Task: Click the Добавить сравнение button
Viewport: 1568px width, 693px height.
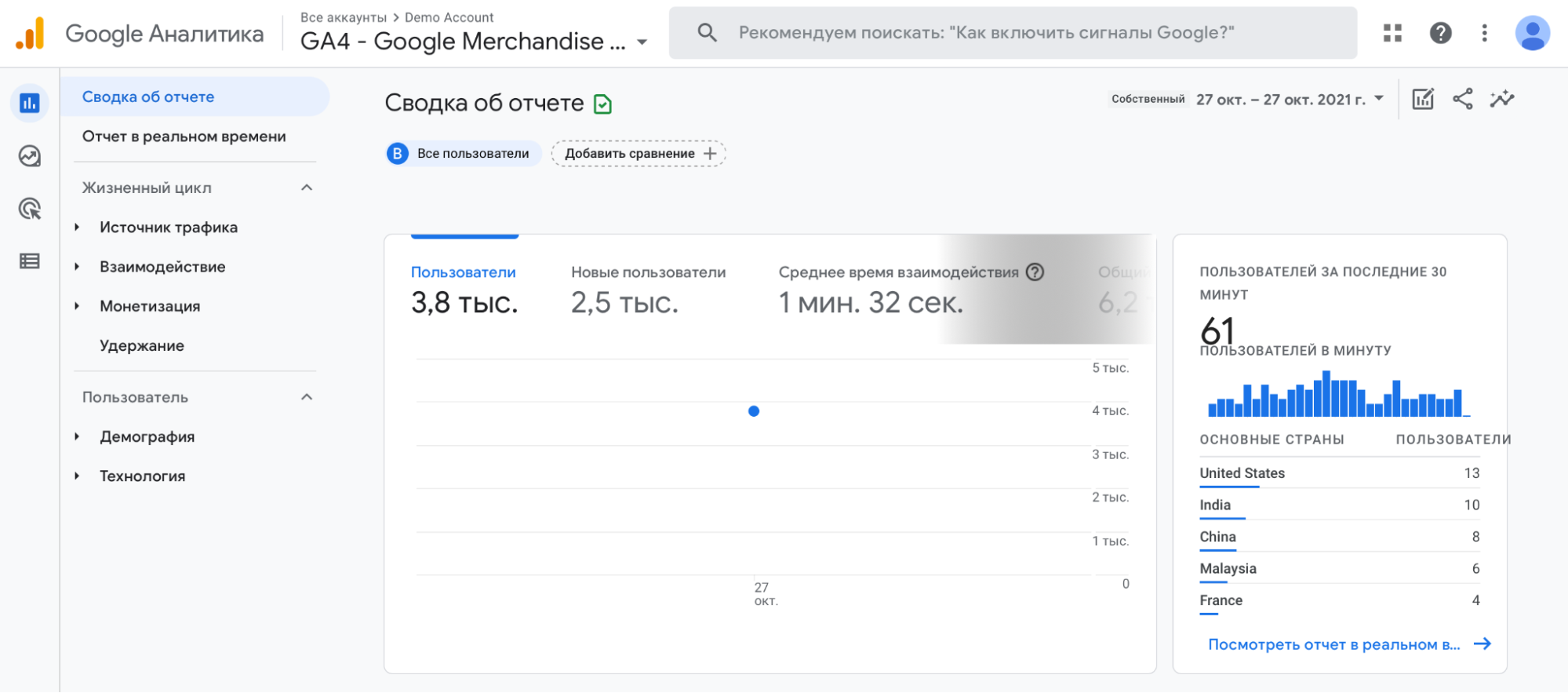Action: [638, 154]
